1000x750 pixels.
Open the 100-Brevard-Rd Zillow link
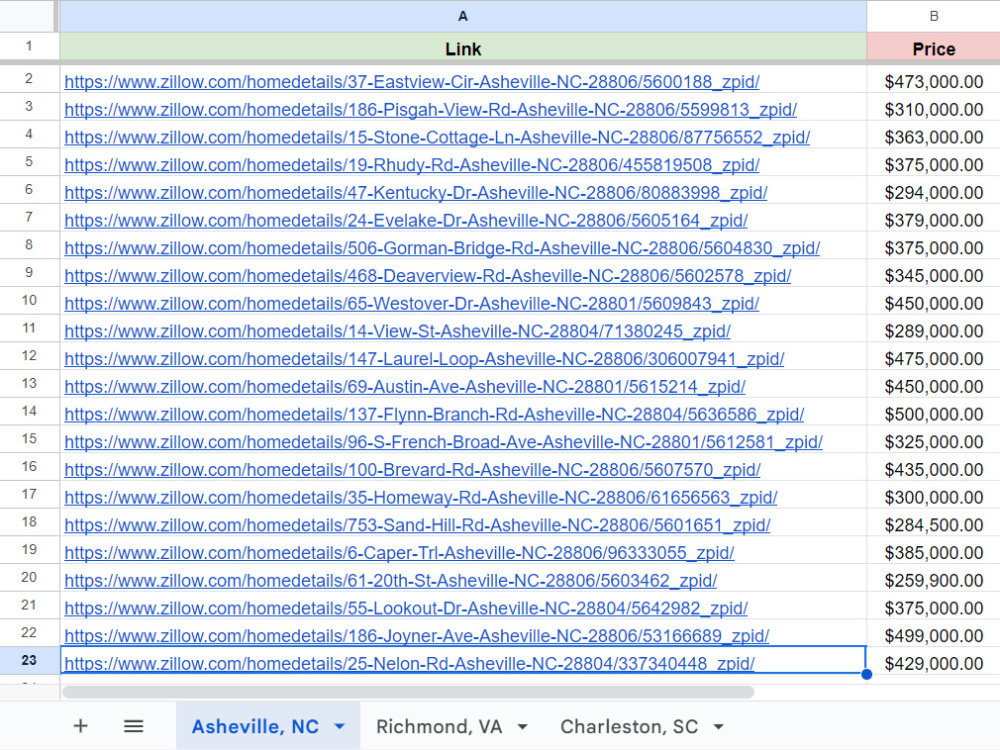coord(412,470)
